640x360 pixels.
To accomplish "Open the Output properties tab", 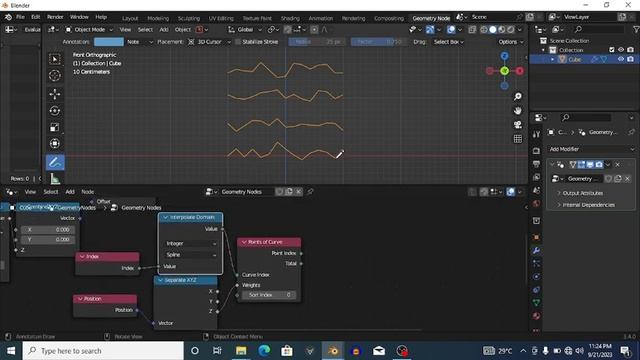I will [x=536, y=164].
